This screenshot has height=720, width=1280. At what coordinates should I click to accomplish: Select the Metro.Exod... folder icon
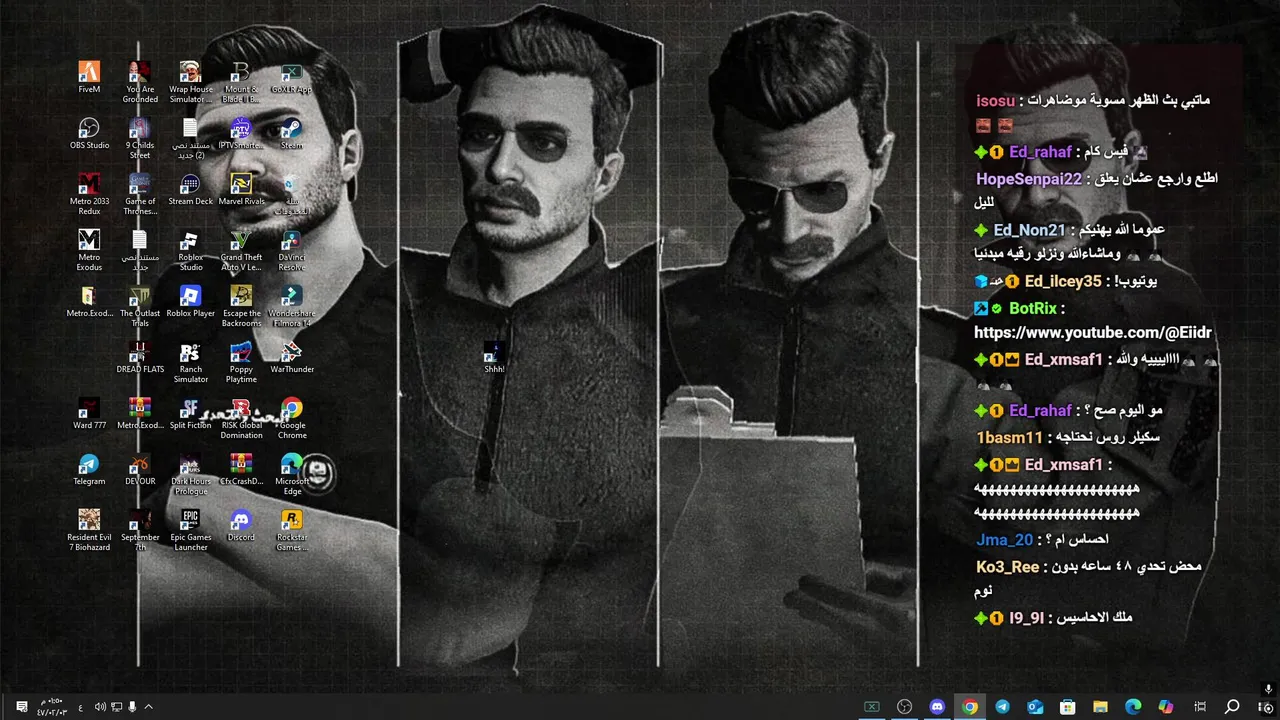click(x=89, y=303)
